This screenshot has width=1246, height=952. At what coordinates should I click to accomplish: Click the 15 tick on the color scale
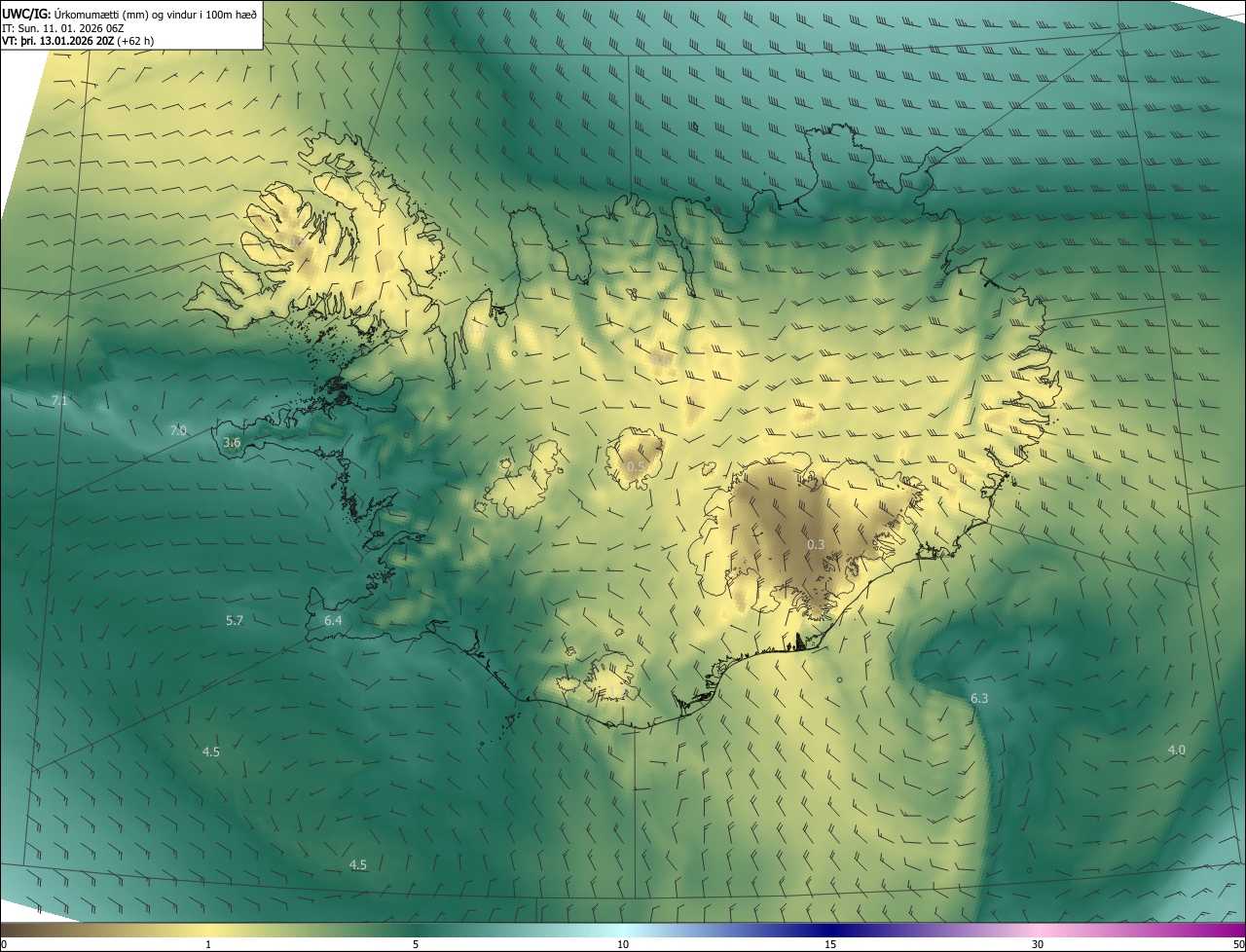[x=830, y=945]
